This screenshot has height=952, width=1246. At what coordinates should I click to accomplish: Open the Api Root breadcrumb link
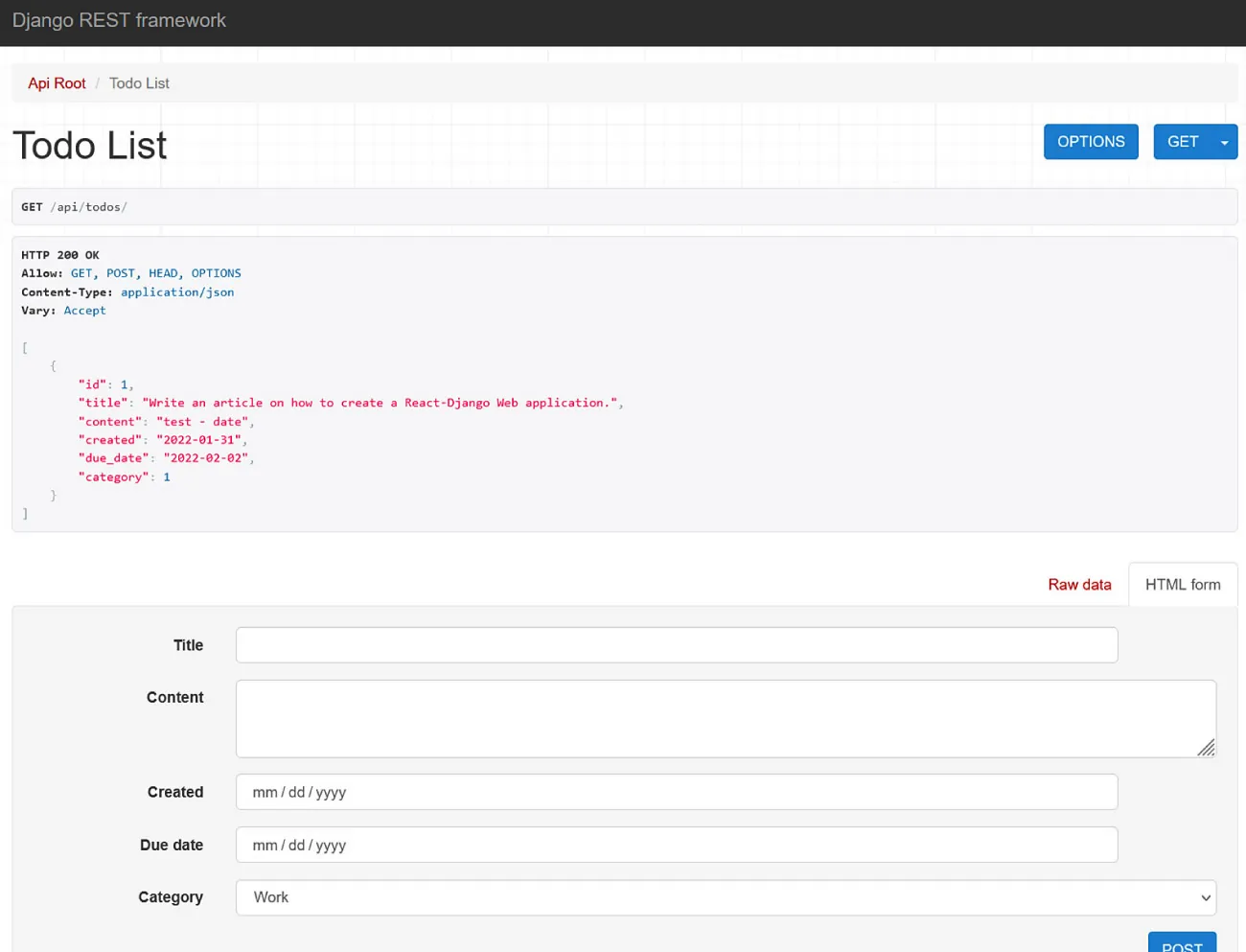57,83
